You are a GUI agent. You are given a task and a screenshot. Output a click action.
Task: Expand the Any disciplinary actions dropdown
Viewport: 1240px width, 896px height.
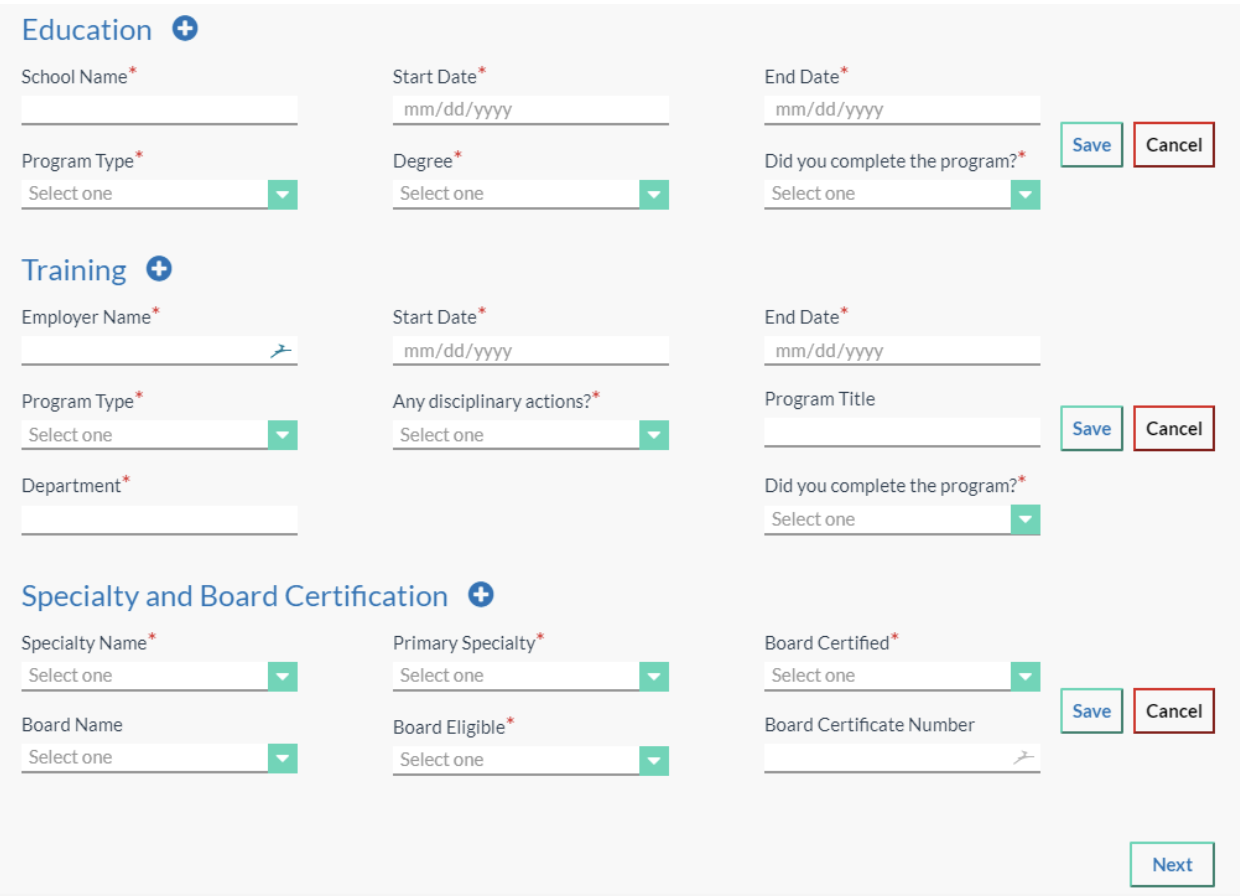pos(656,435)
